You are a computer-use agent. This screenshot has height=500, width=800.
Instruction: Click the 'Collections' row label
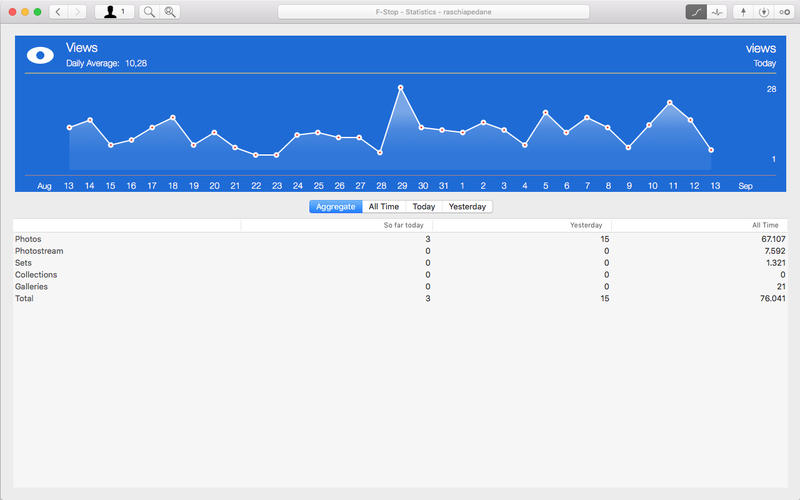(36, 274)
